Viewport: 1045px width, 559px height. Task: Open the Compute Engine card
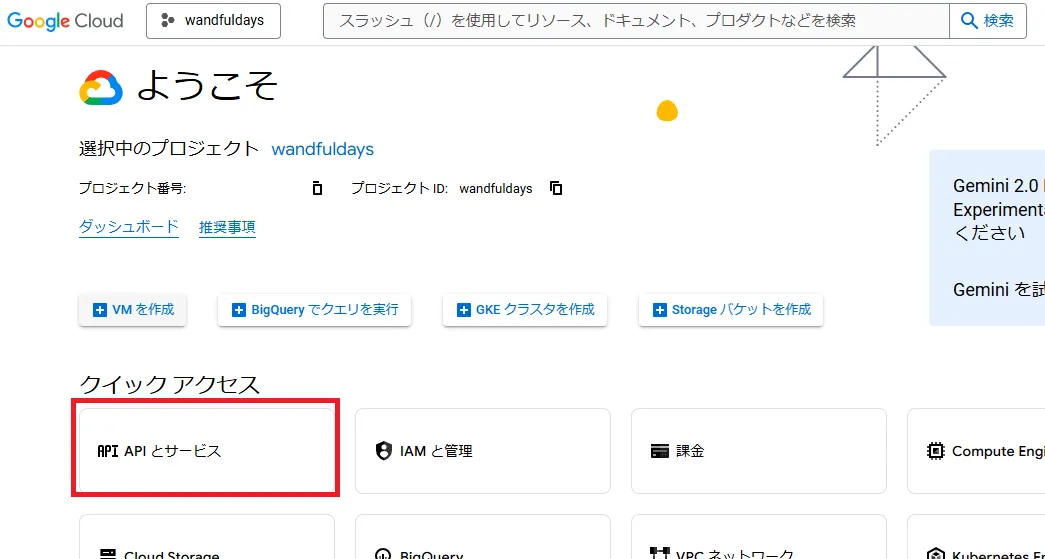pos(976,451)
